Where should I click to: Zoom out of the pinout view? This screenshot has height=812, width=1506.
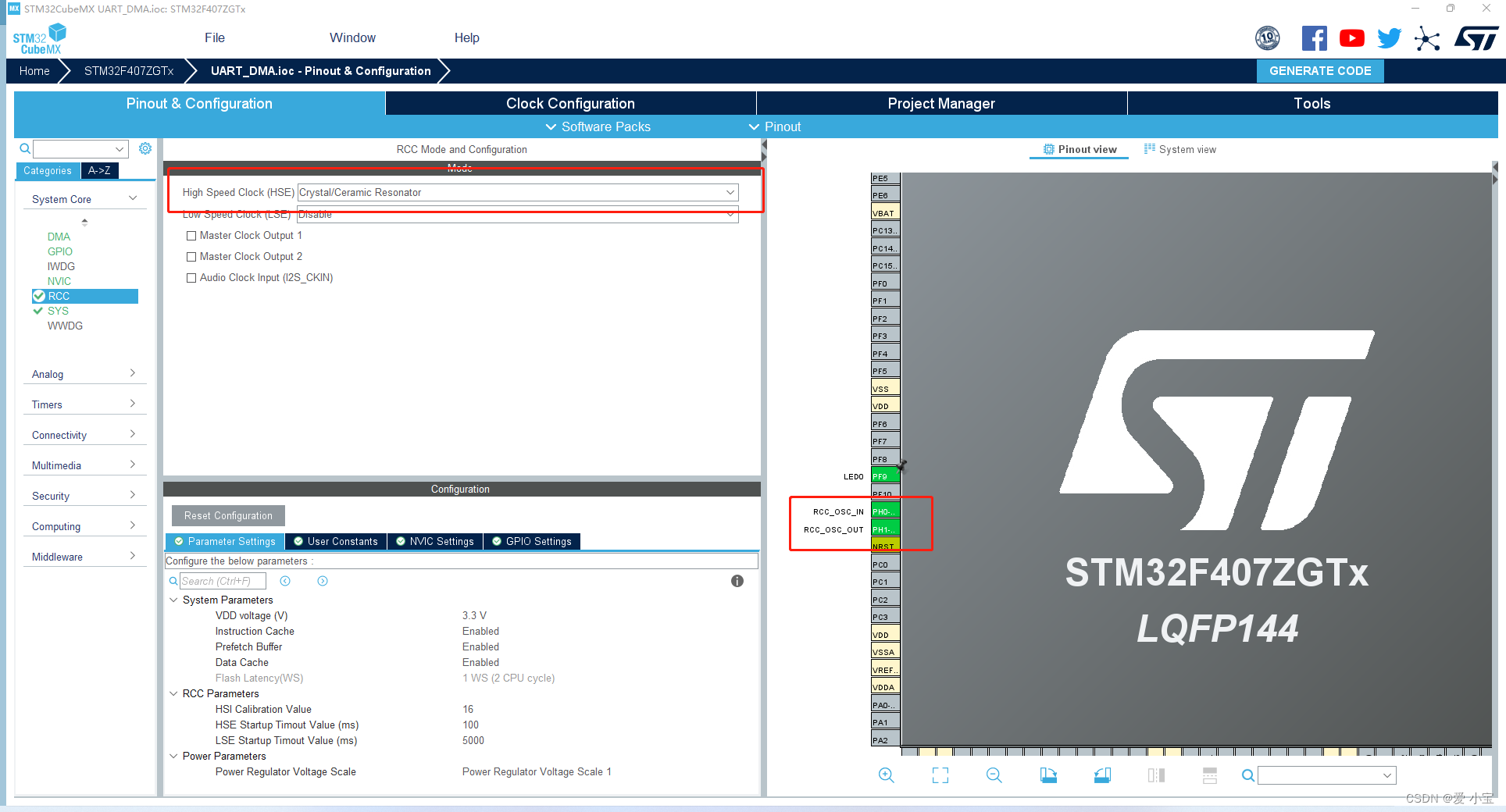pyautogui.click(x=994, y=775)
